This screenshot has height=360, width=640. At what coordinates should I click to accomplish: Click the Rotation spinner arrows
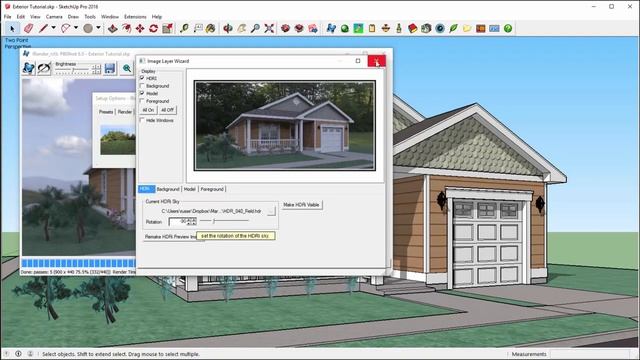tap(192, 222)
